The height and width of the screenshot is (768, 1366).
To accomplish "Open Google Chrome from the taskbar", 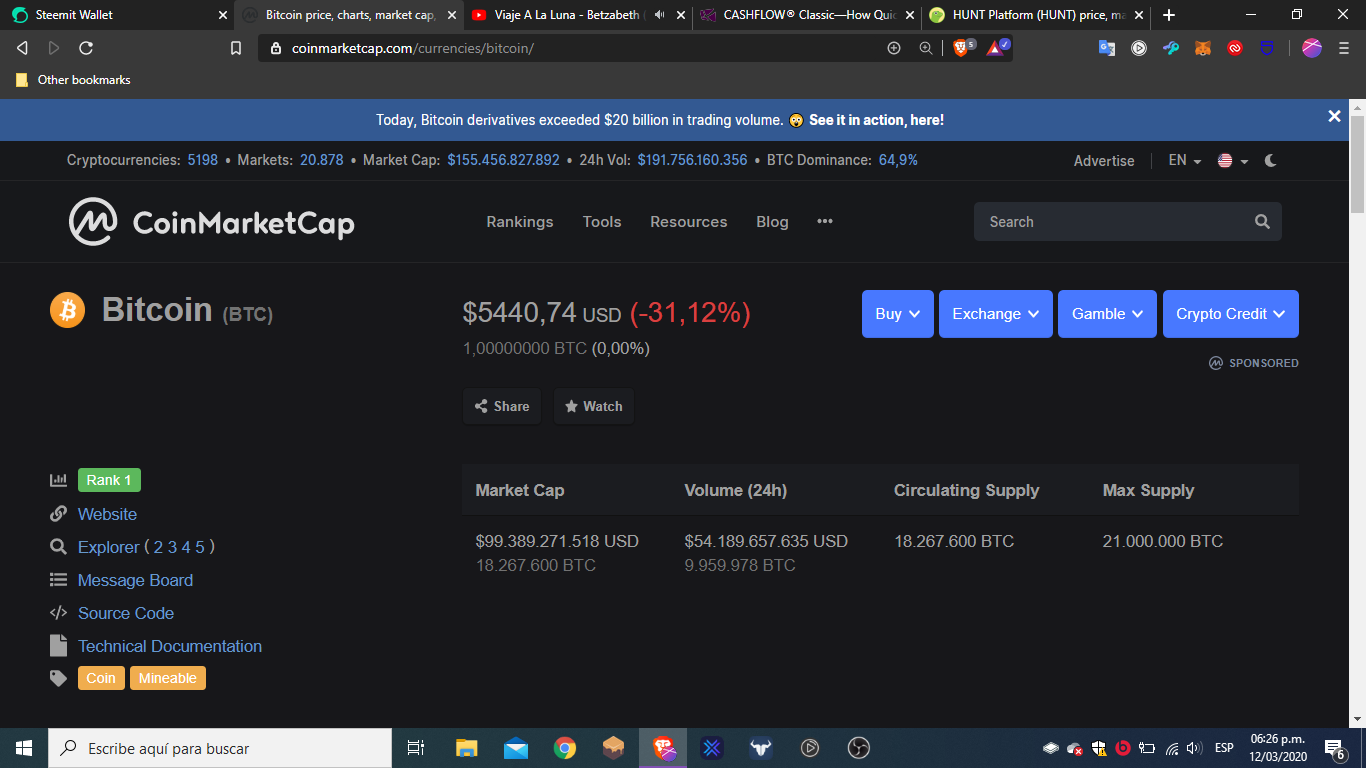I will (x=565, y=748).
